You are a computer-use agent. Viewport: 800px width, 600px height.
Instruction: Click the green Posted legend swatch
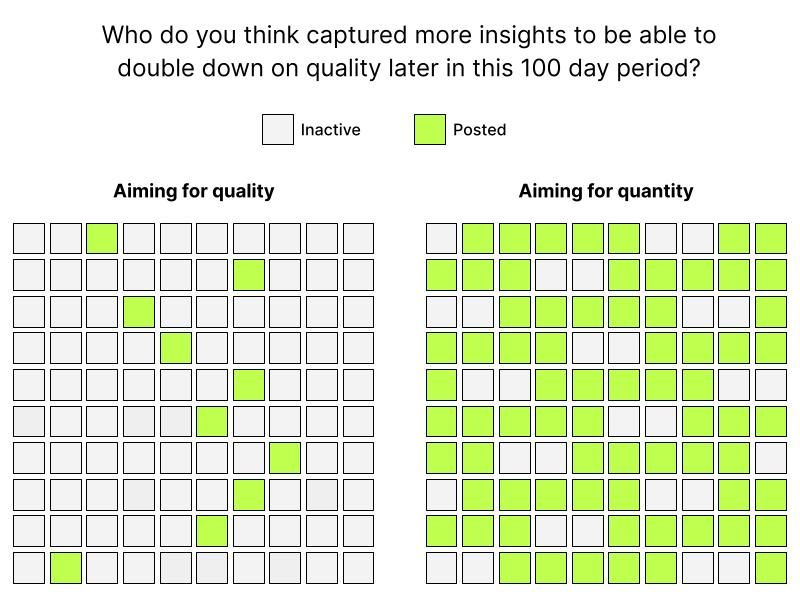tap(430, 130)
